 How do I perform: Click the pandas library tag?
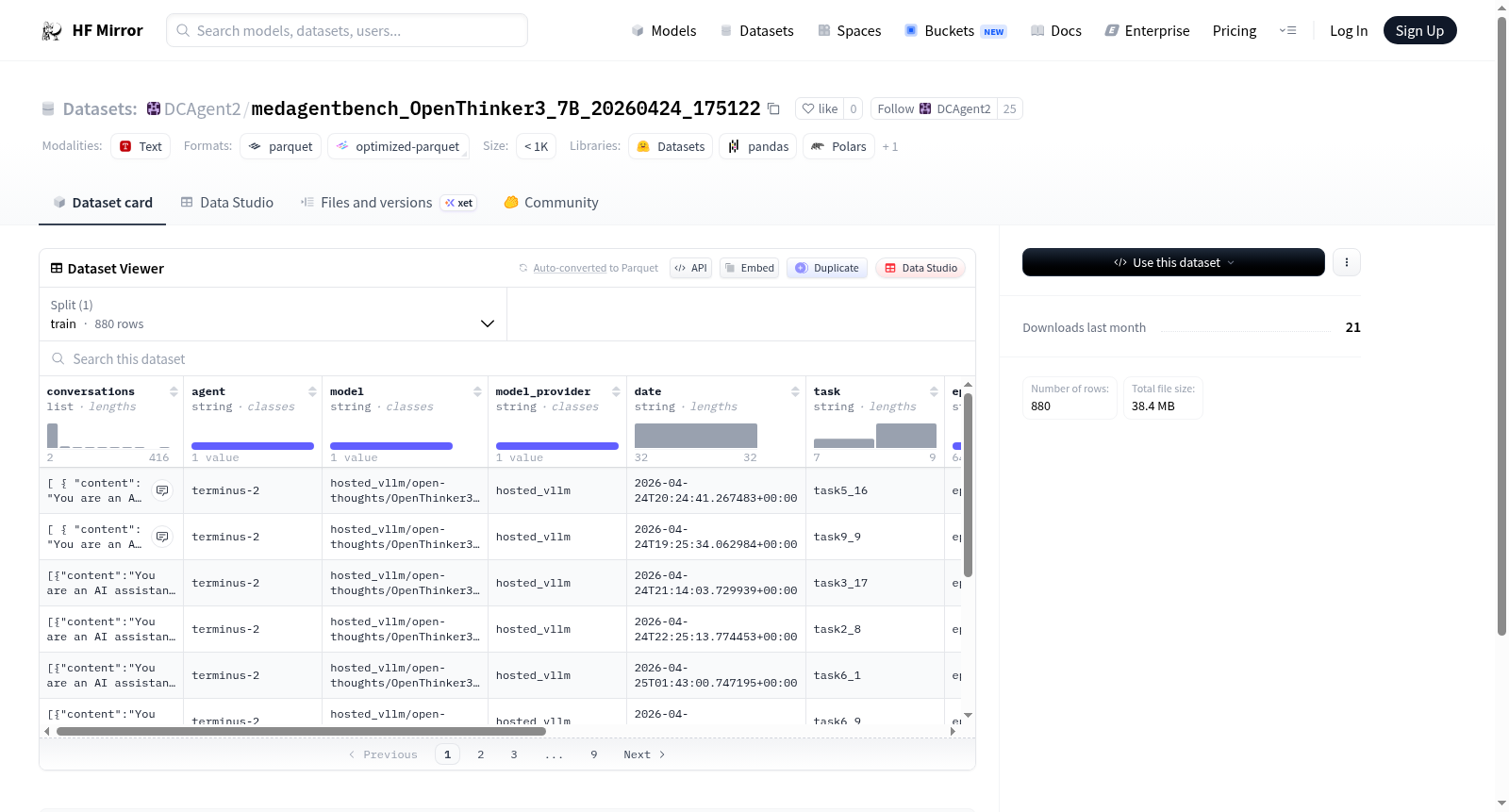click(x=758, y=146)
